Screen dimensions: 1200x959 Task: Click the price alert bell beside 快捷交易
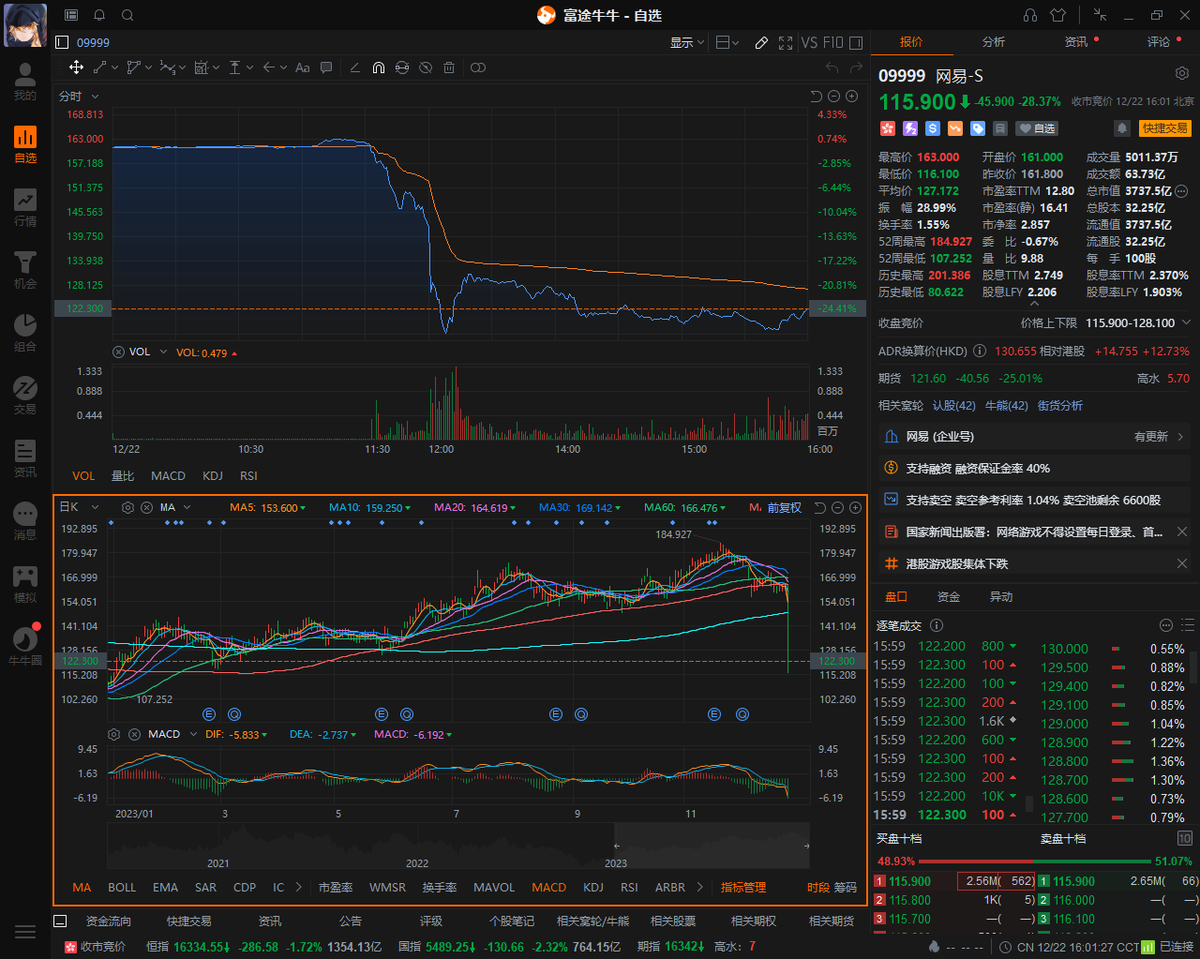click(x=1122, y=128)
